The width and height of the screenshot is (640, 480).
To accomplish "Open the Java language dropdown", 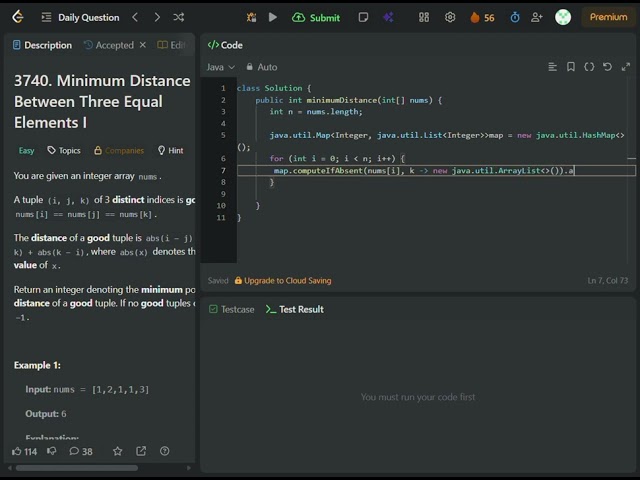I will point(220,67).
